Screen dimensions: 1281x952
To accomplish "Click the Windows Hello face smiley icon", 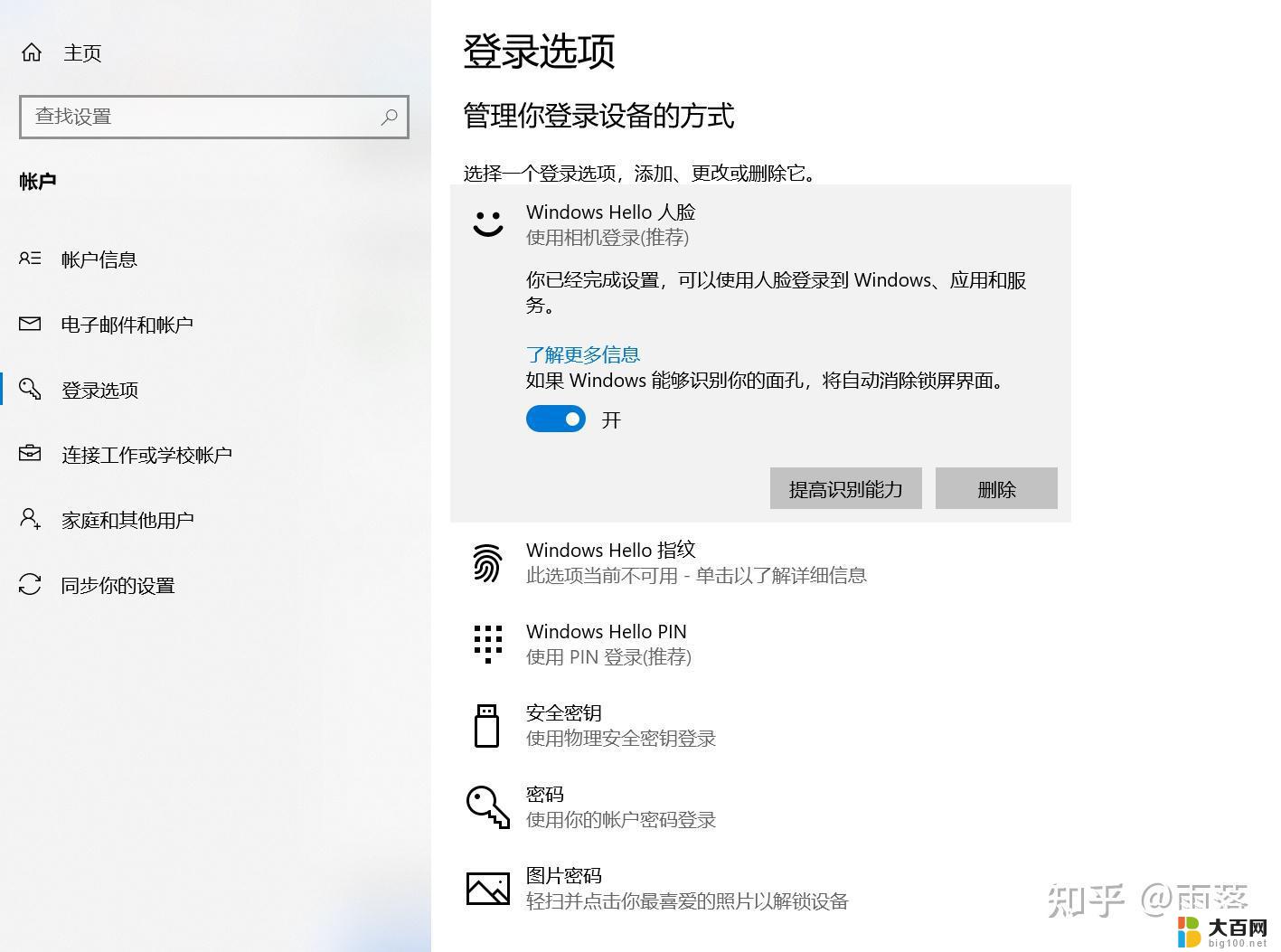I will [x=488, y=223].
